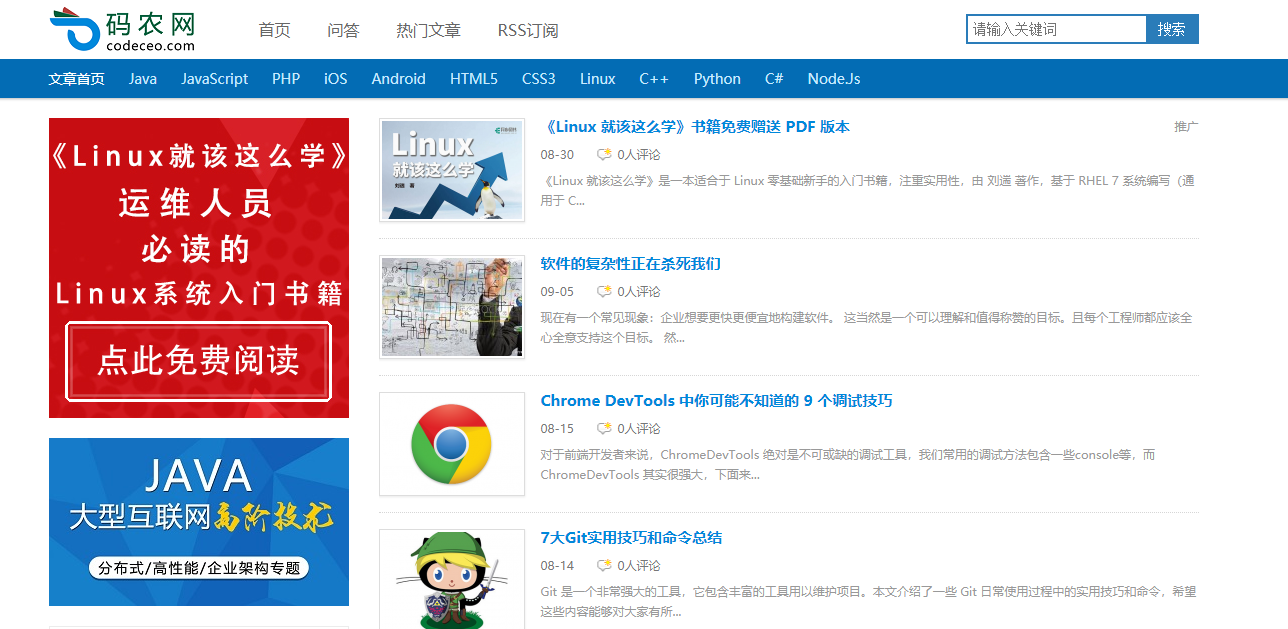Select Java category
The image size is (1288, 629).
pos(143,79)
